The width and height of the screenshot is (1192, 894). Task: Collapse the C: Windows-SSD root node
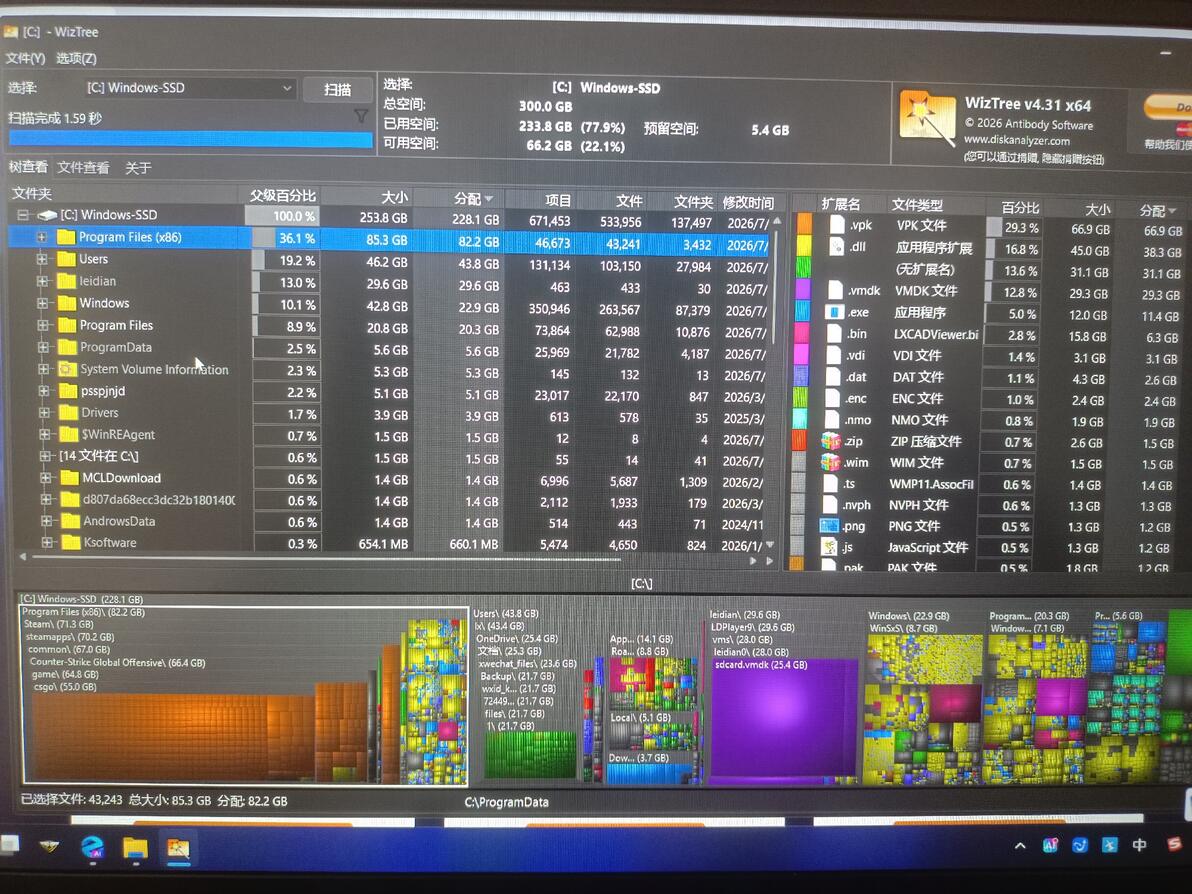(23, 215)
